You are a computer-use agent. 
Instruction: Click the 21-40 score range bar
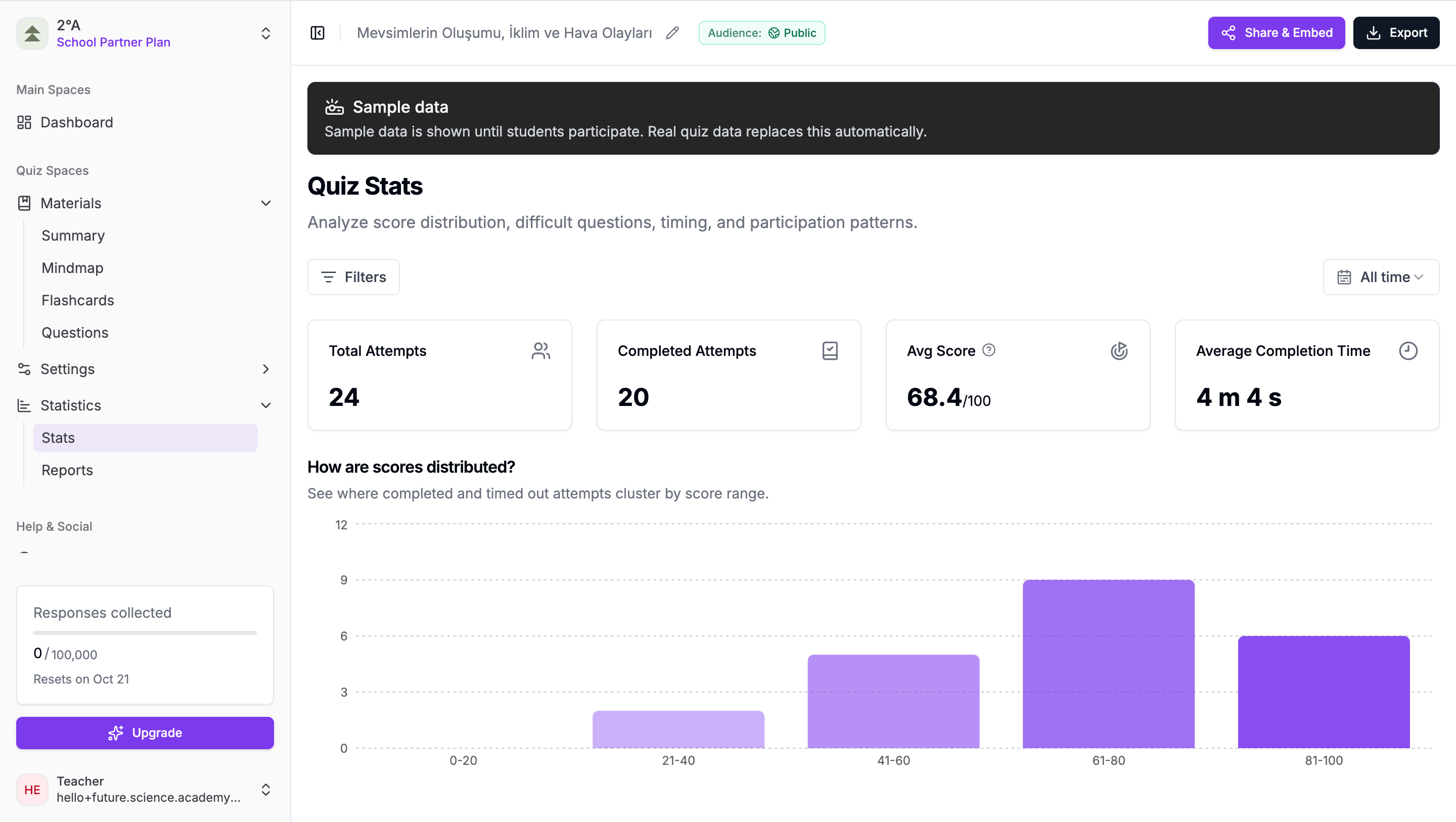tap(678, 729)
